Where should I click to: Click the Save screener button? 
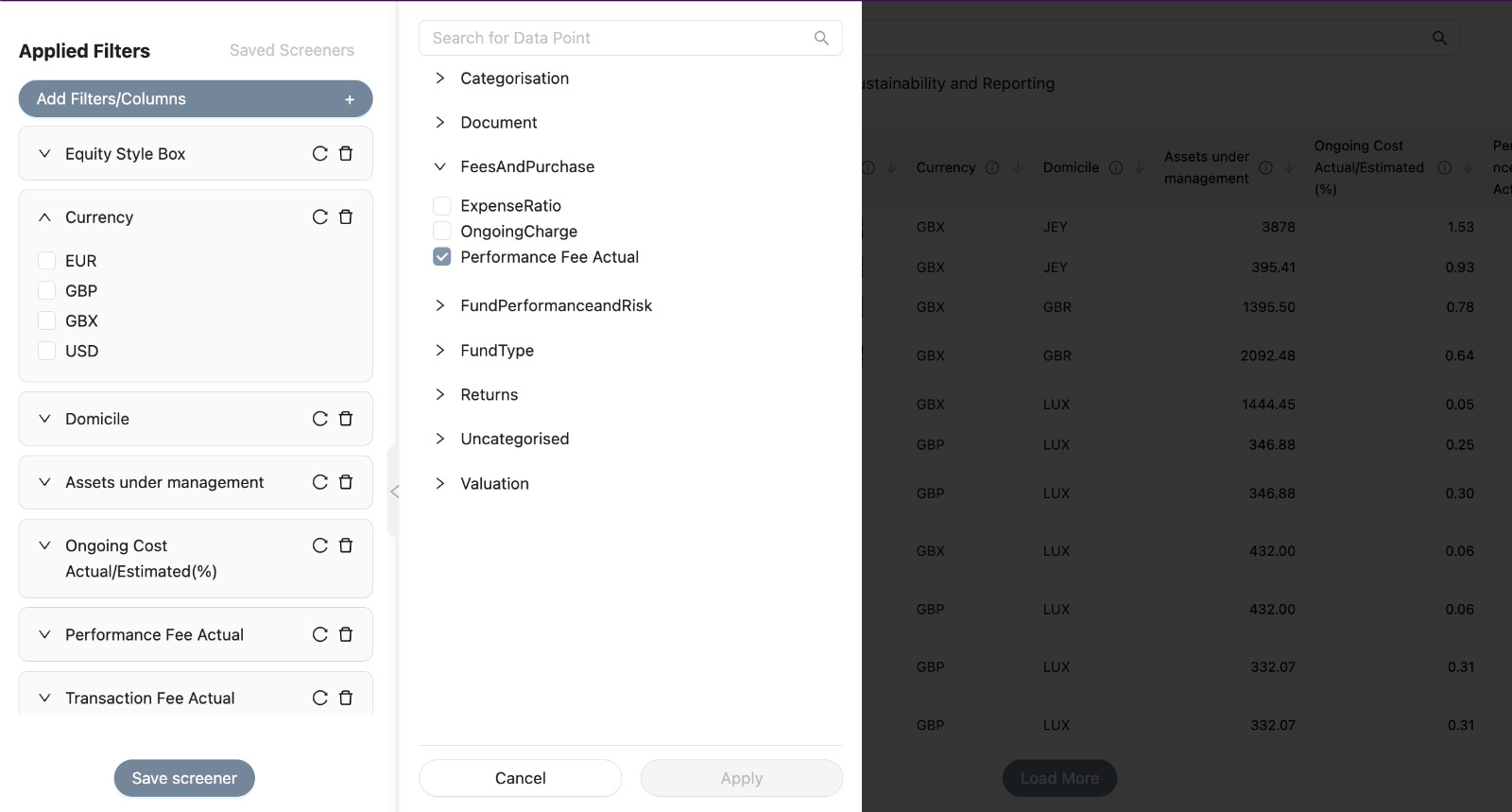184,778
